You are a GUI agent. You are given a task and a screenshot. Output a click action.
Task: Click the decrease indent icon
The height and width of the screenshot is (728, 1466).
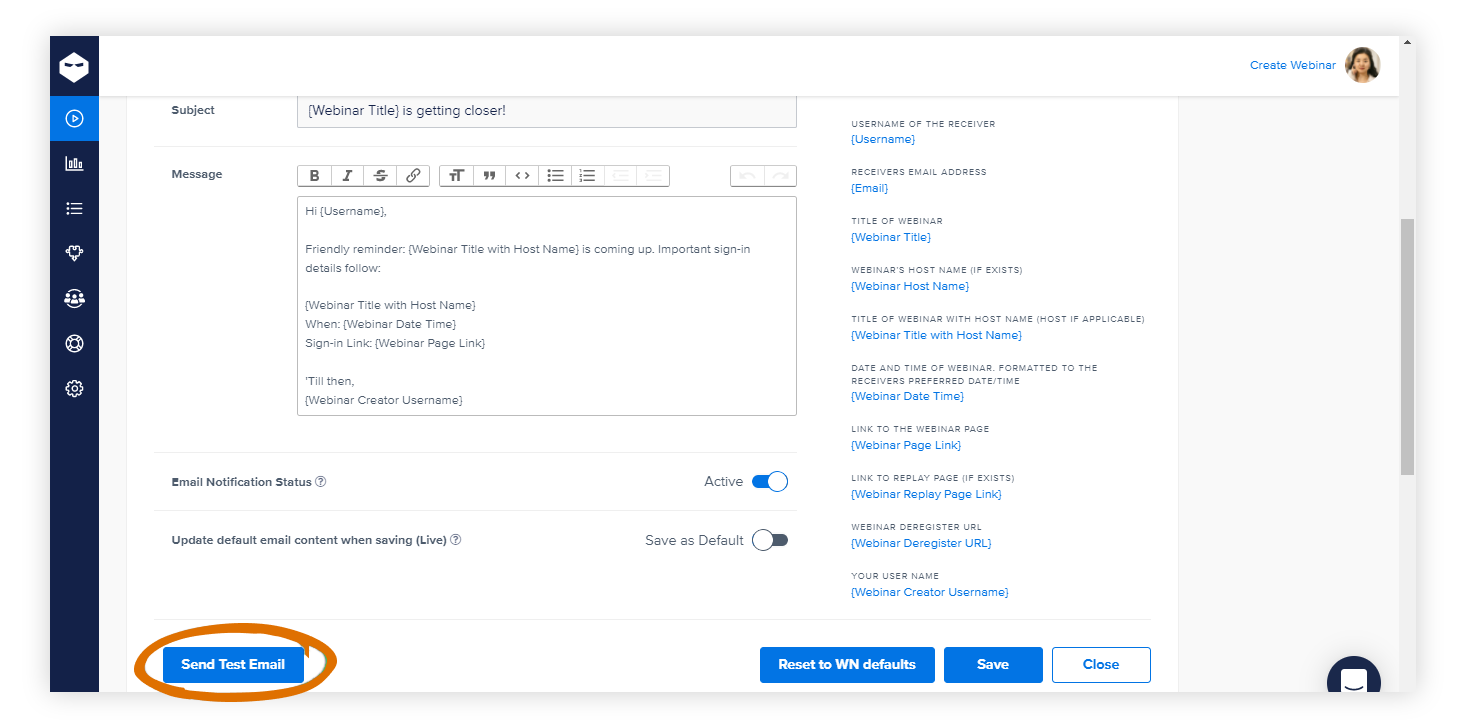pos(620,176)
